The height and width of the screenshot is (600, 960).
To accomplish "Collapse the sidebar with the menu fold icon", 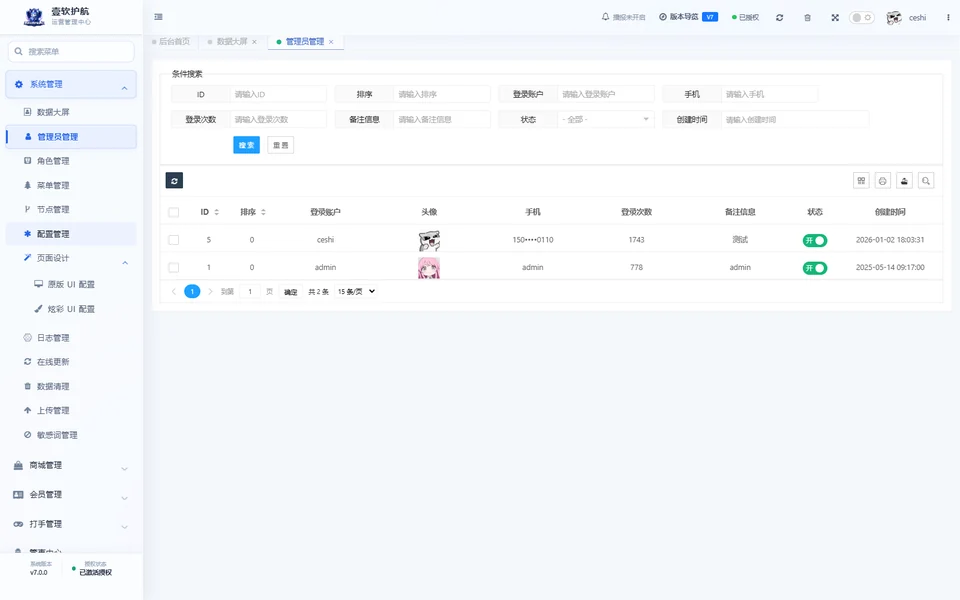I will pyautogui.click(x=159, y=17).
